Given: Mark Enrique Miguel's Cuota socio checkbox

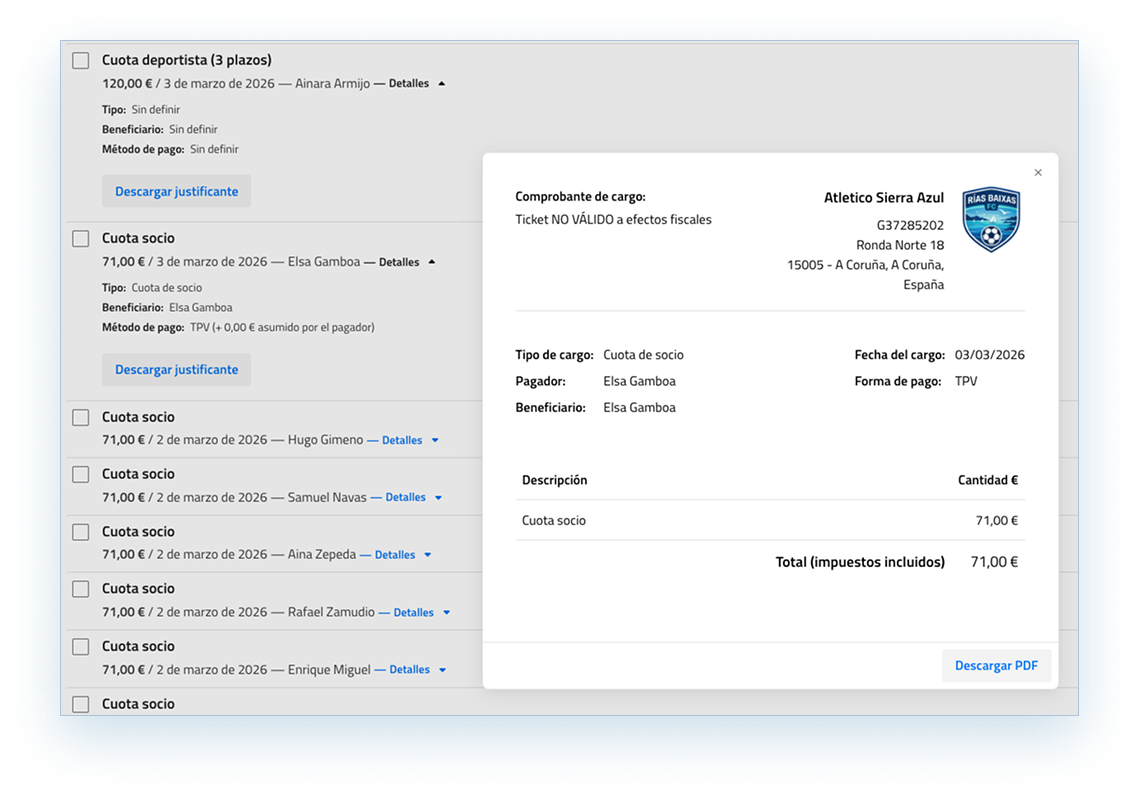Looking at the screenshot, I should 81,647.
